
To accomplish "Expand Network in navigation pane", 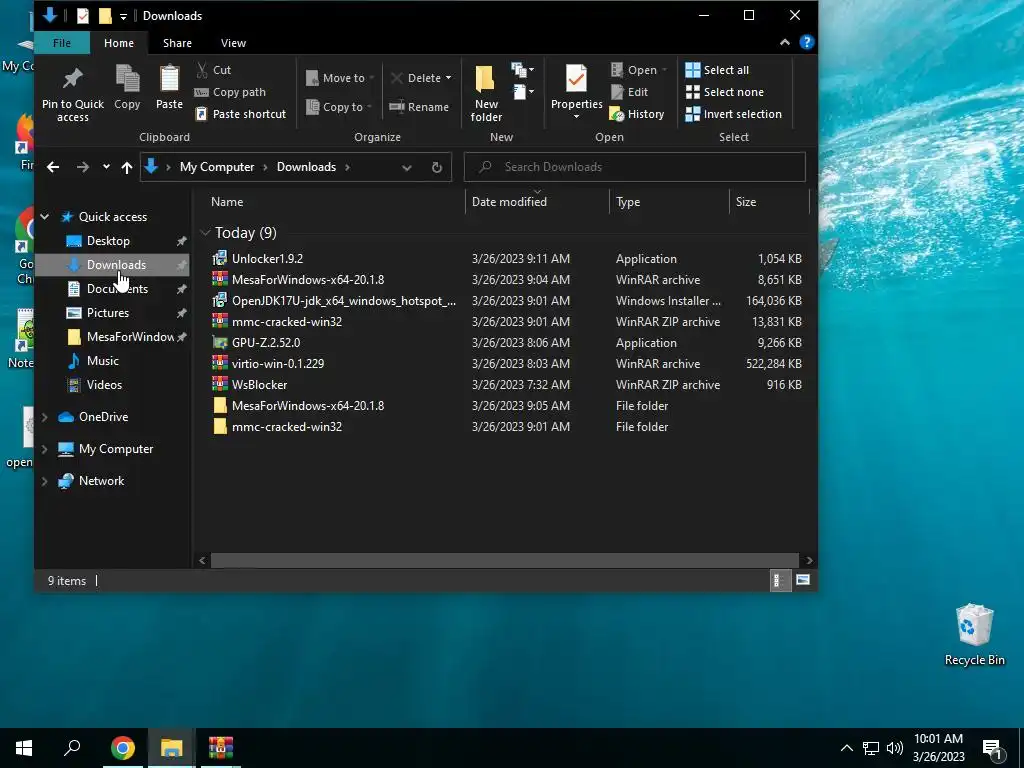I will point(44,481).
